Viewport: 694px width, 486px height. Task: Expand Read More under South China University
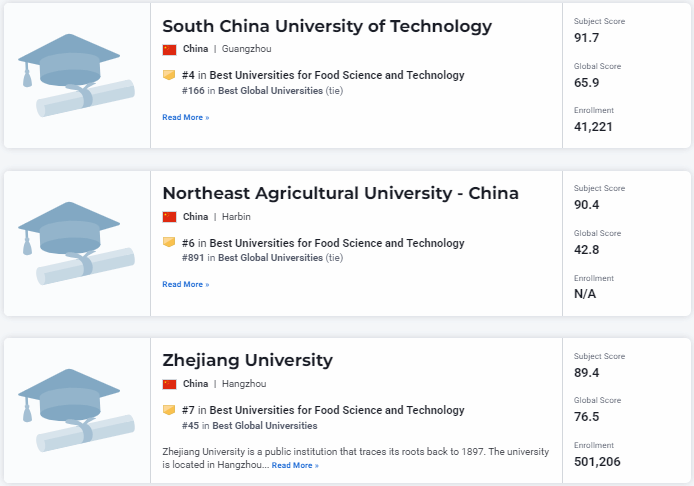pos(186,117)
